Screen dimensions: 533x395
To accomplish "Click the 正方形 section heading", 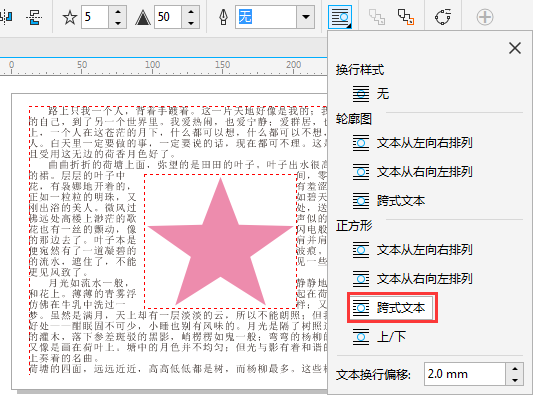I will (x=354, y=225).
